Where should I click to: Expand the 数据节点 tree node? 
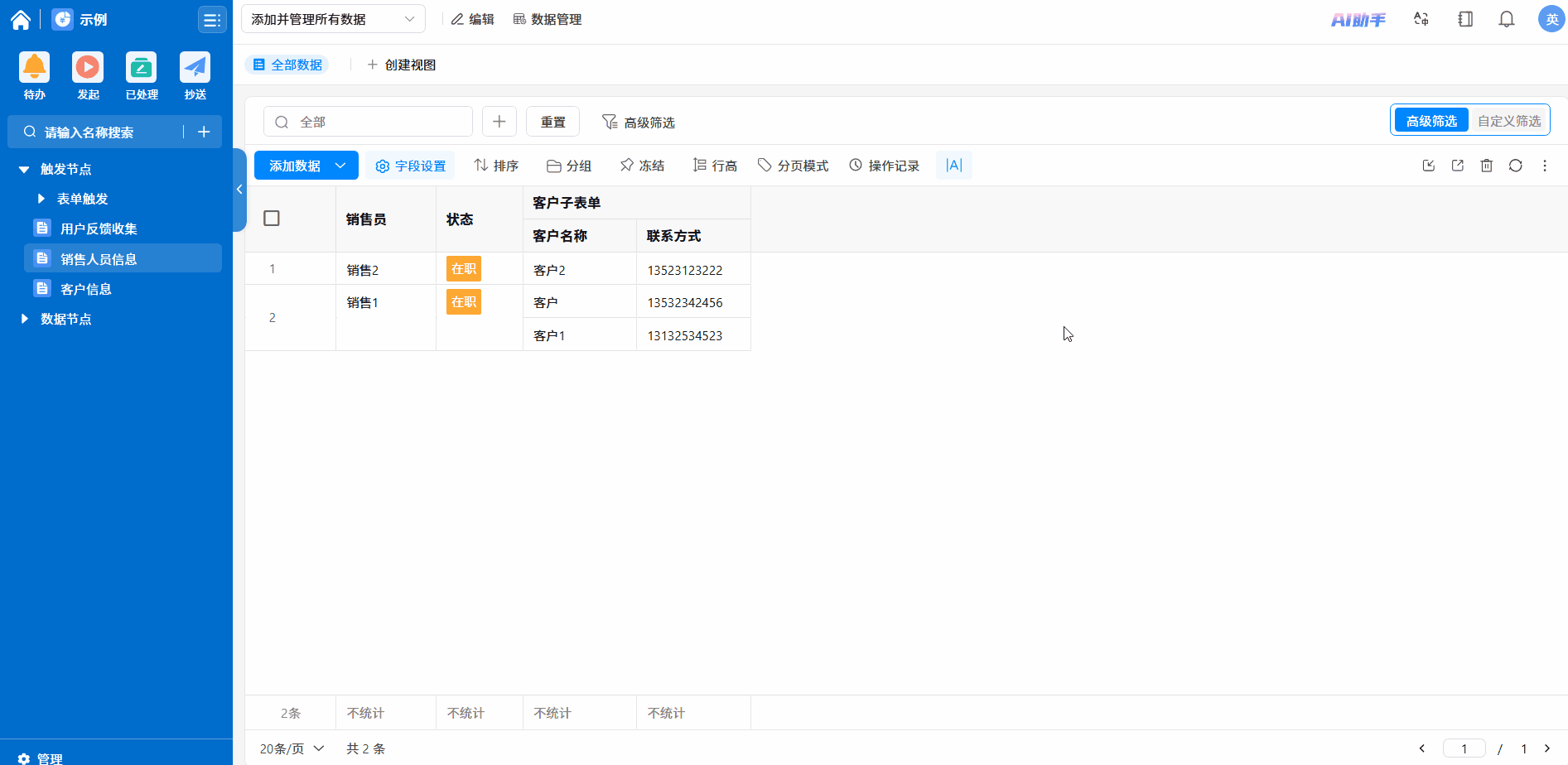point(24,319)
